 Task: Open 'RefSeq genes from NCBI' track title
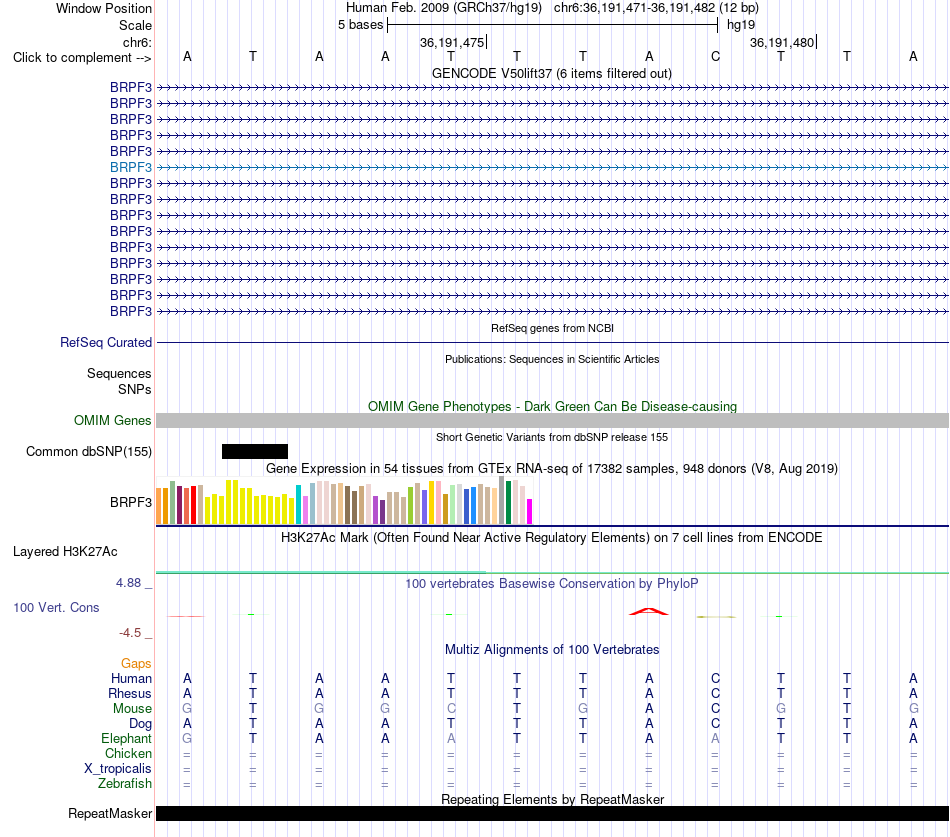pyautogui.click(x=552, y=328)
